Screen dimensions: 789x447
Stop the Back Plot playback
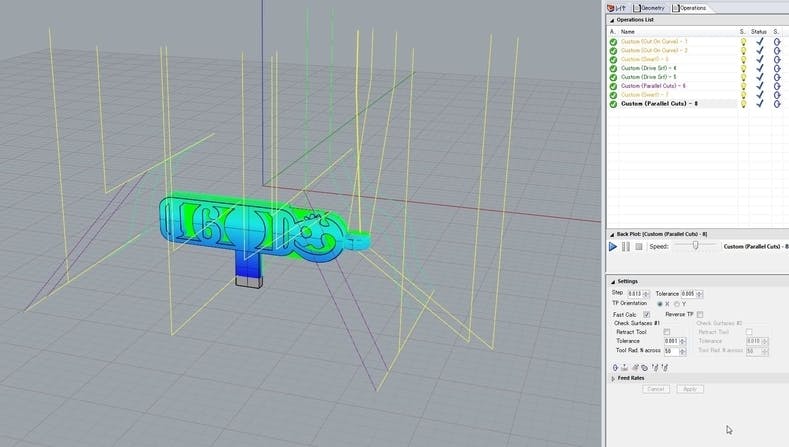(638, 246)
